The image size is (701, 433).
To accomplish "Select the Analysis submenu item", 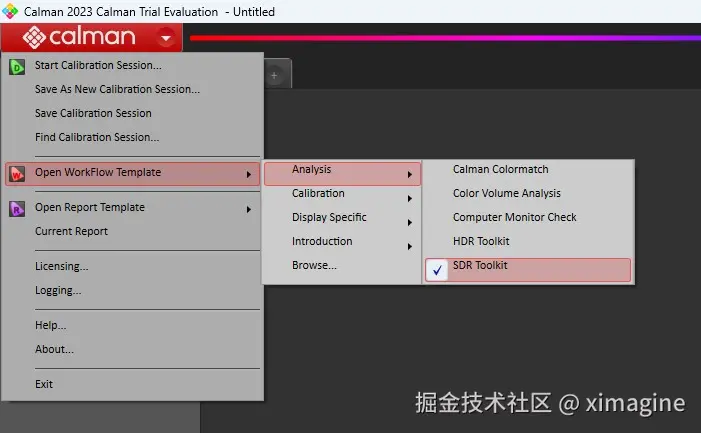I will pos(342,174).
